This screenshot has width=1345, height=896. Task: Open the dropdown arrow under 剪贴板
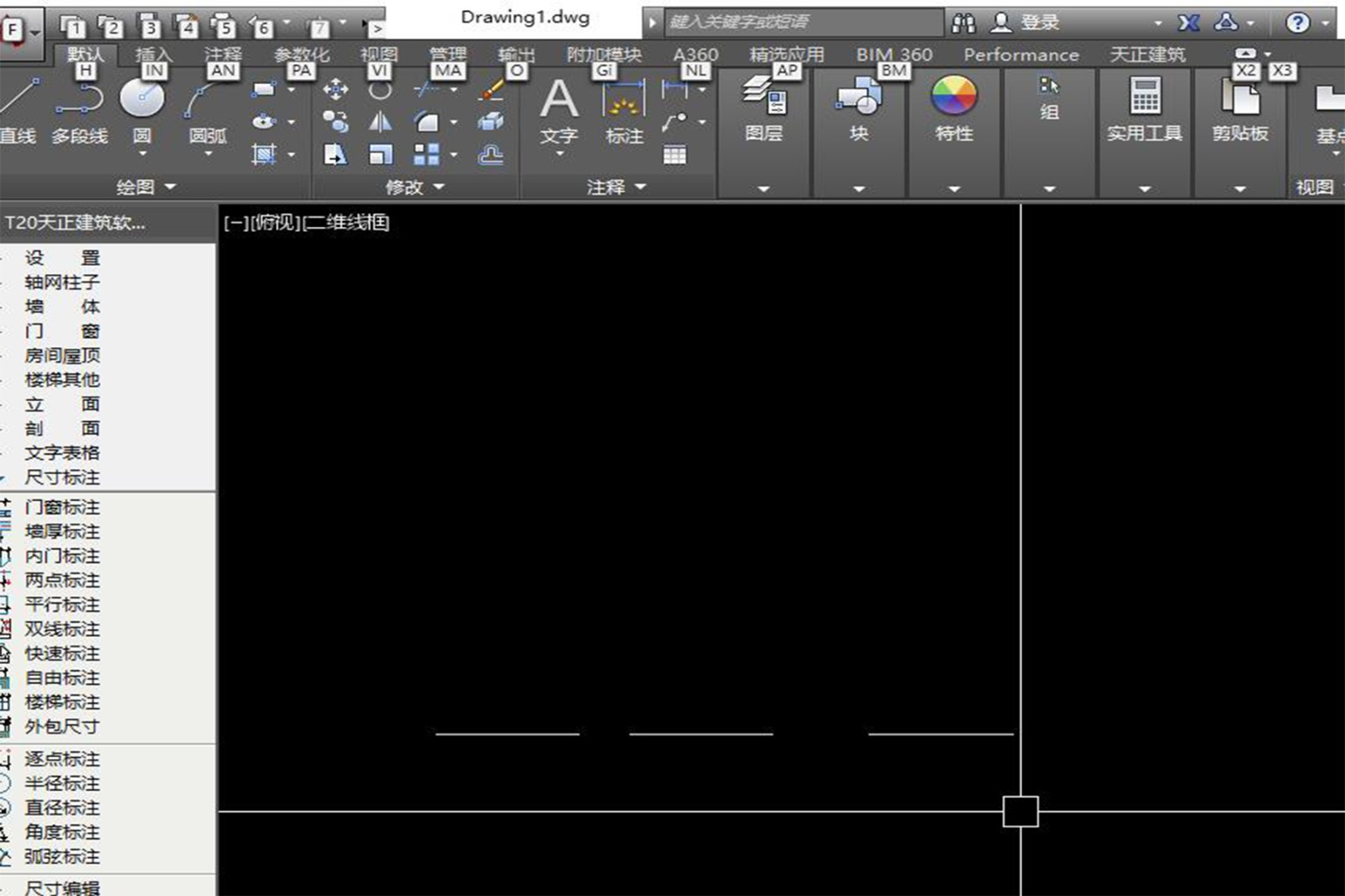point(1240,189)
